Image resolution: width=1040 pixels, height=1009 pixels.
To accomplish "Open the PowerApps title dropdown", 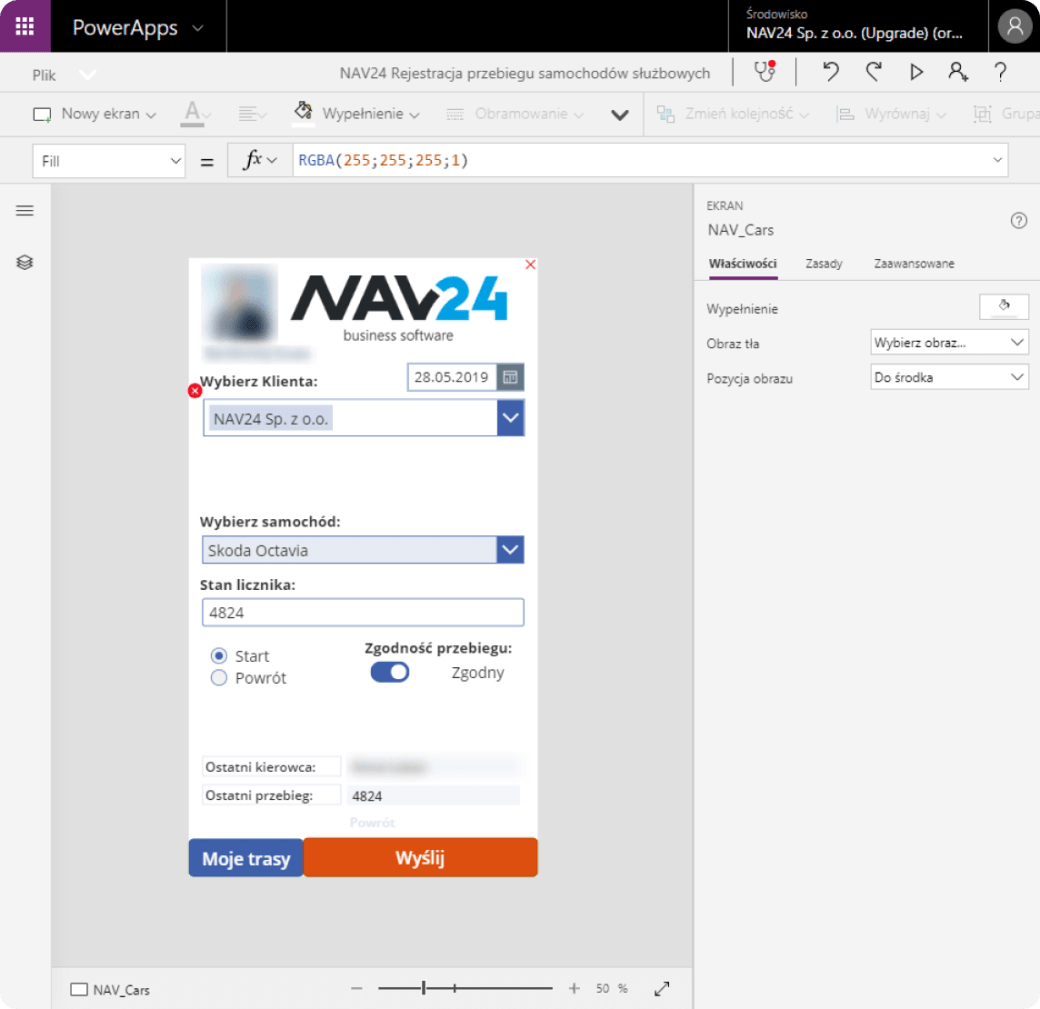I will coord(198,28).
